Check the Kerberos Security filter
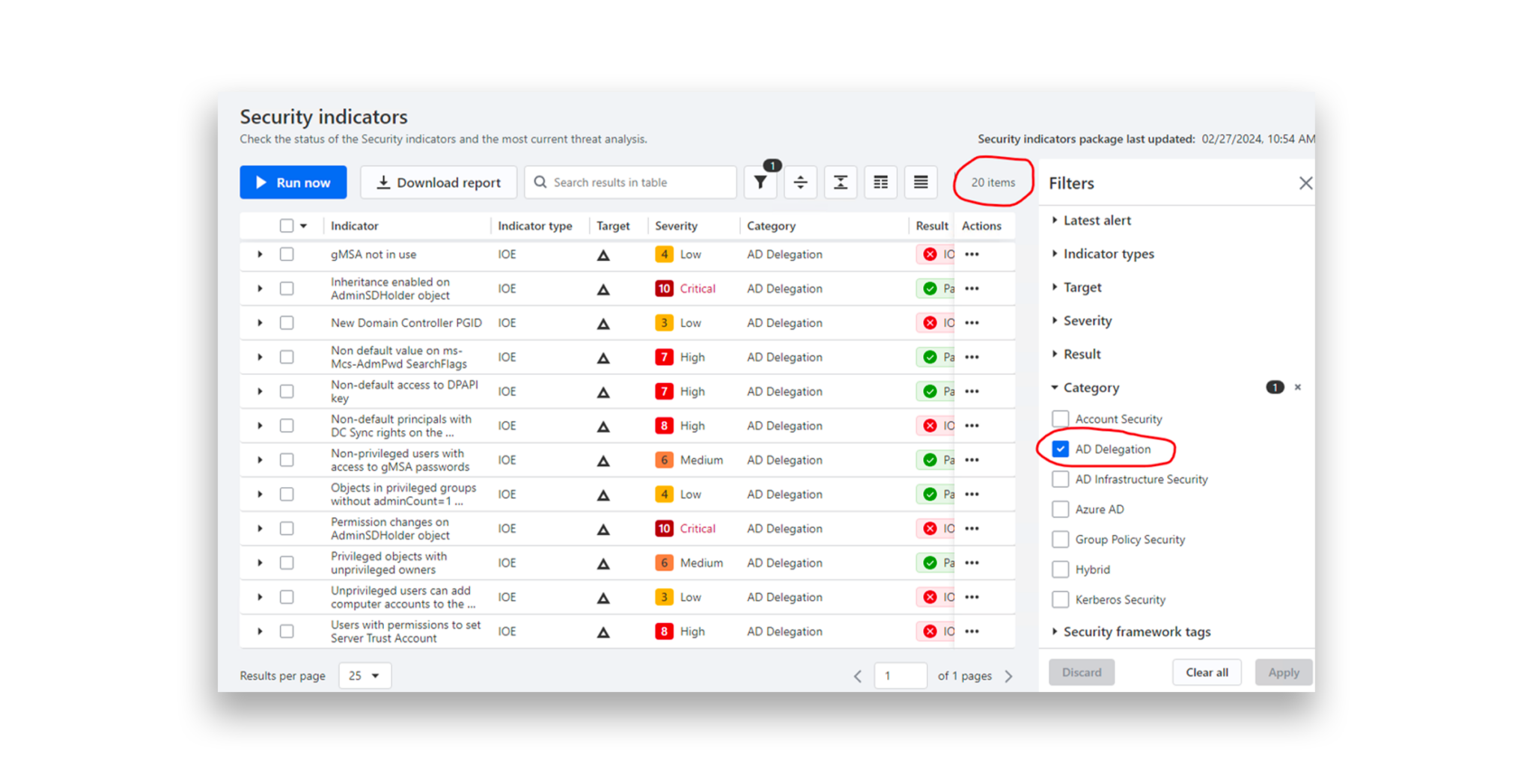Image resolution: width=1533 pixels, height=784 pixels. click(1060, 599)
